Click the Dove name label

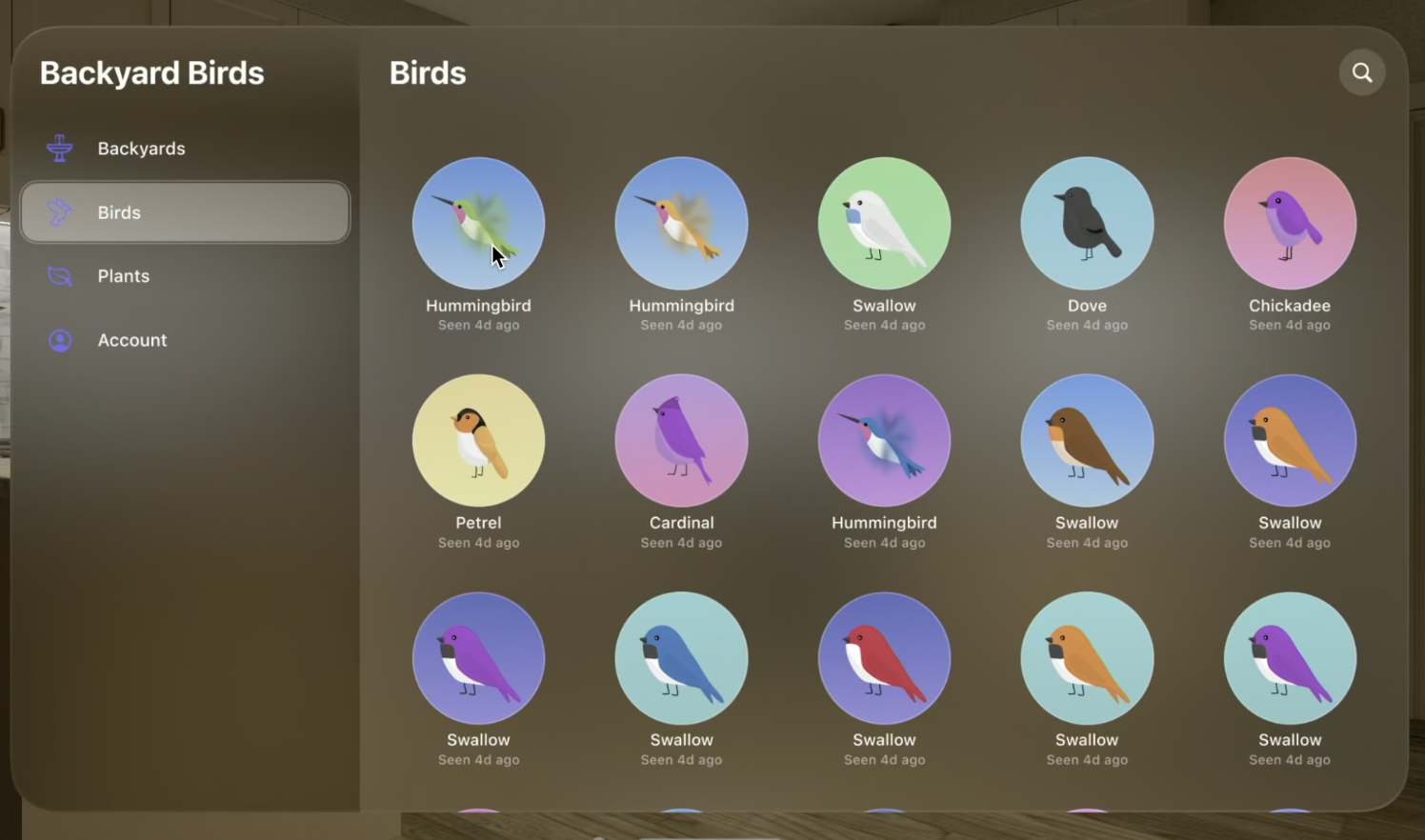[x=1087, y=306]
